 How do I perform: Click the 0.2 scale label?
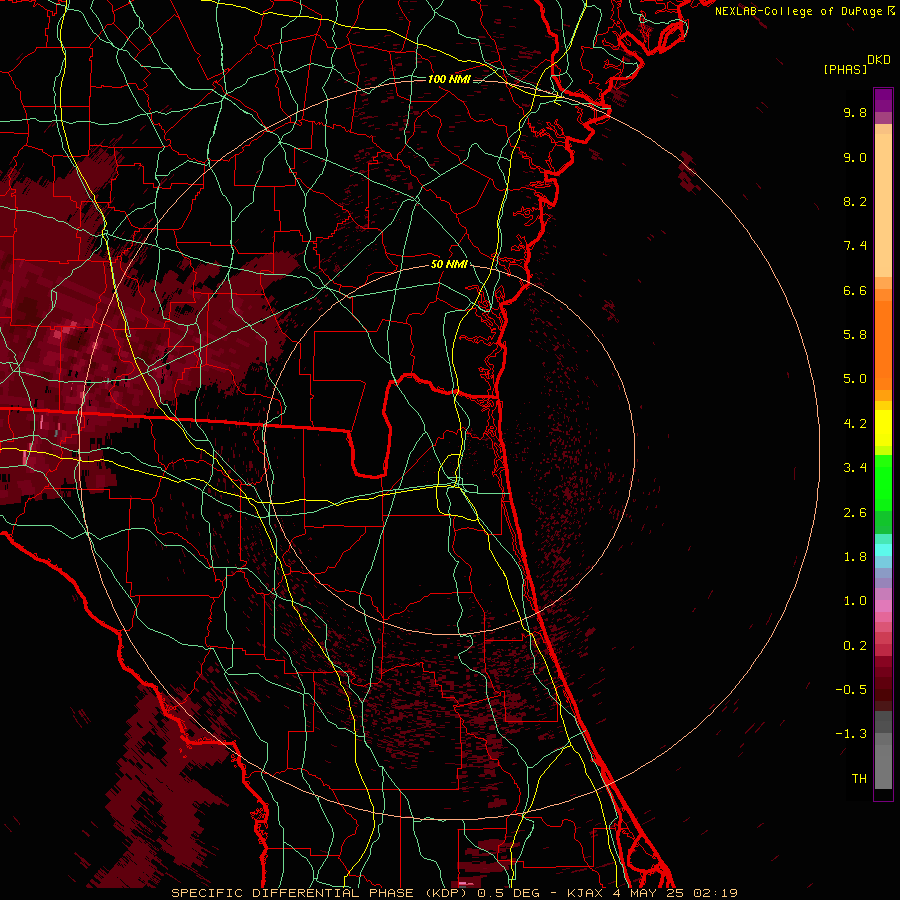855,646
